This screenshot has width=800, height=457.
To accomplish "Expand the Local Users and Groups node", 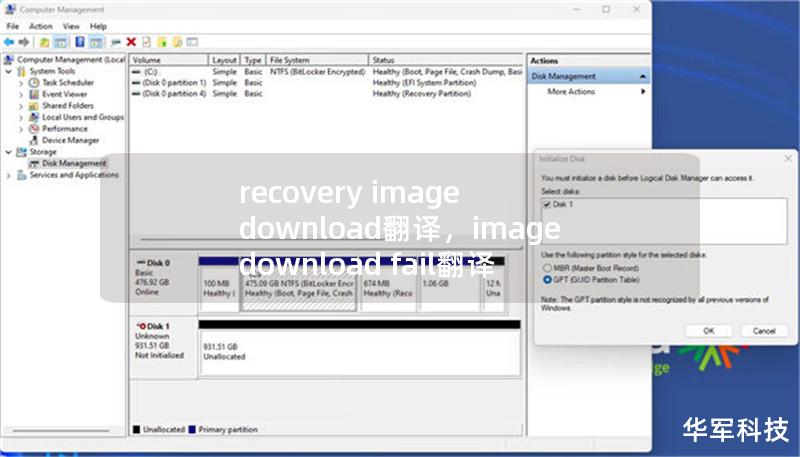I will coord(21,117).
